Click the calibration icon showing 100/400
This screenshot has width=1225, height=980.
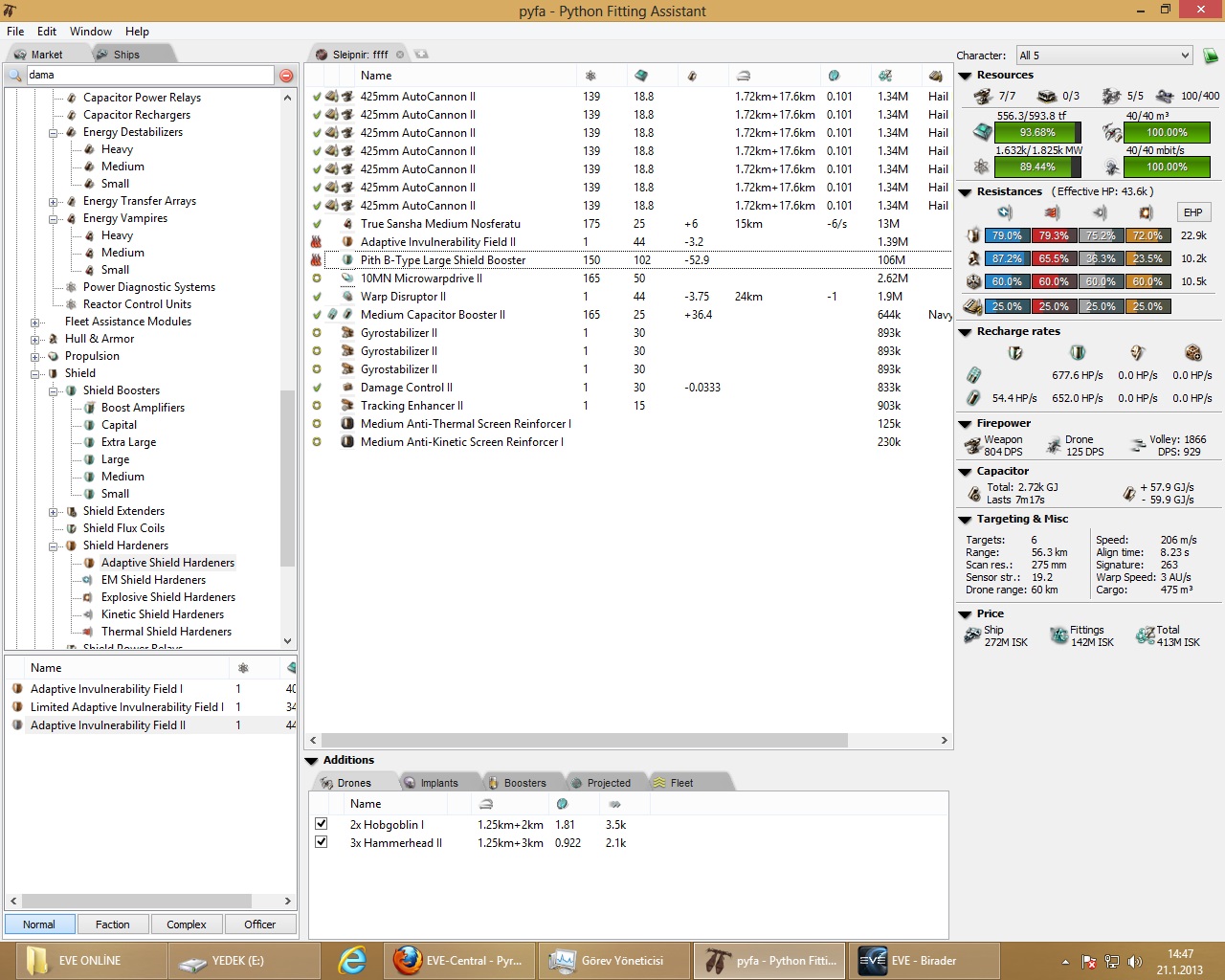pyautogui.click(x=1165, y=96)
